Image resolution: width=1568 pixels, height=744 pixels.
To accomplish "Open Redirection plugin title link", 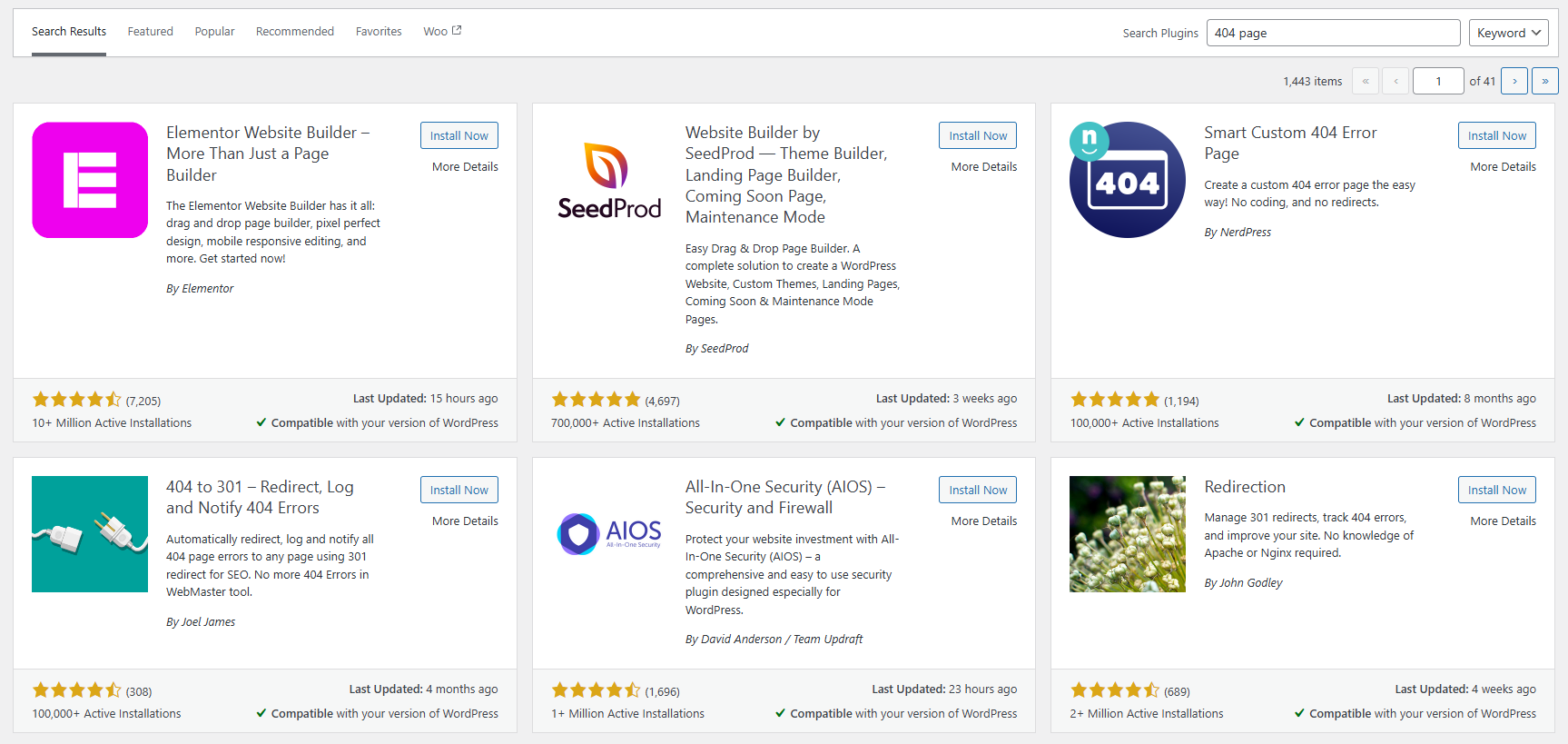I will tap(1245, 487).
